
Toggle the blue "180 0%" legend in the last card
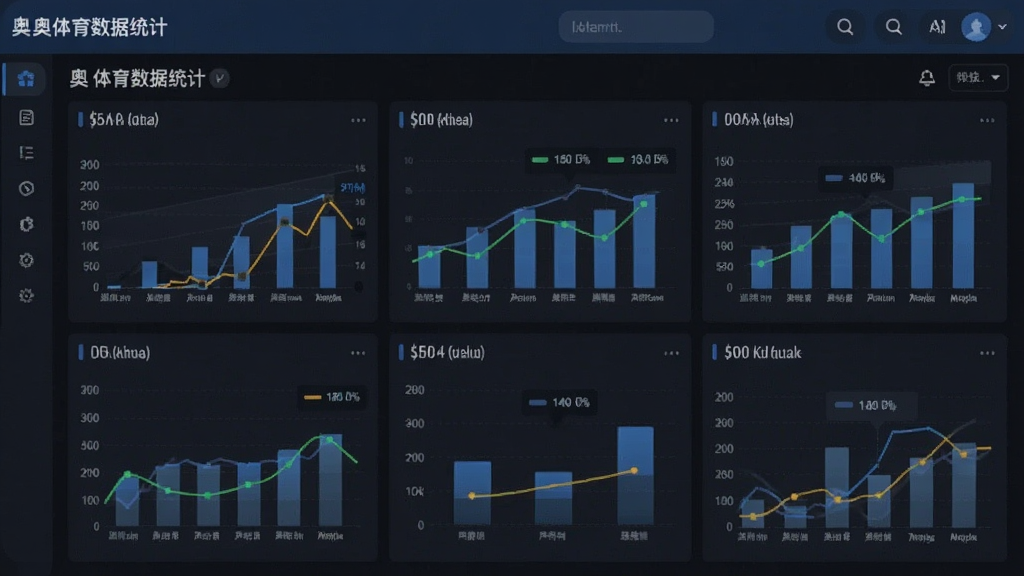[x=865, y=405]
